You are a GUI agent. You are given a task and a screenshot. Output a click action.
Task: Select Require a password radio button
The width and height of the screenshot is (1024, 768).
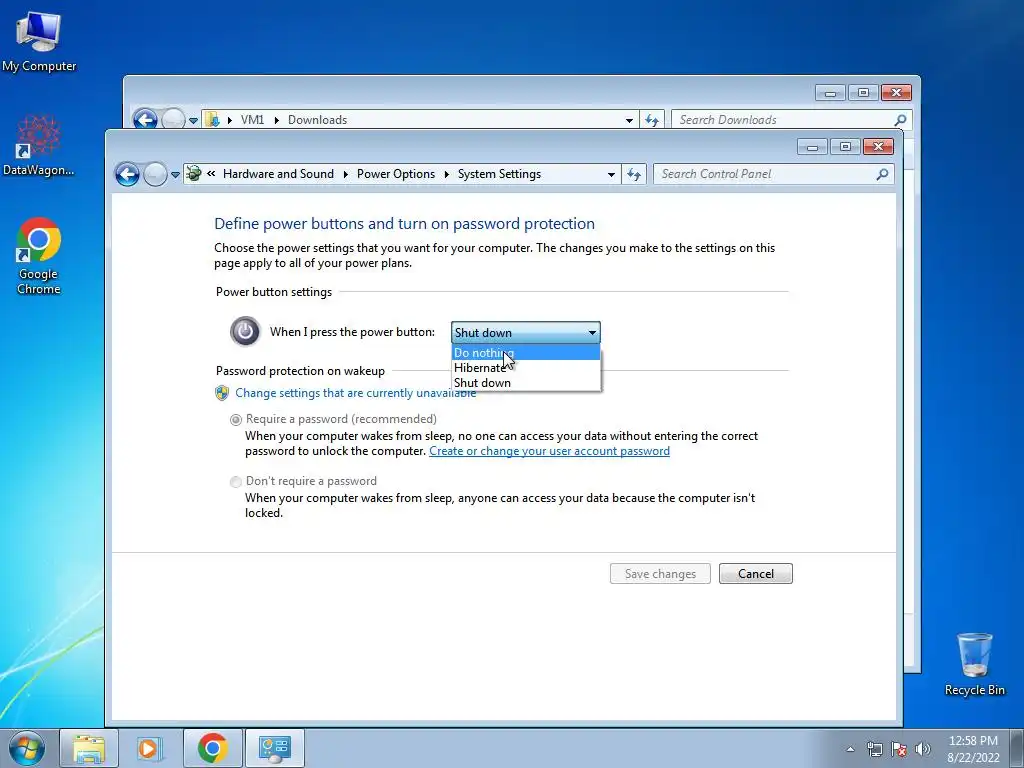point(236,420)
